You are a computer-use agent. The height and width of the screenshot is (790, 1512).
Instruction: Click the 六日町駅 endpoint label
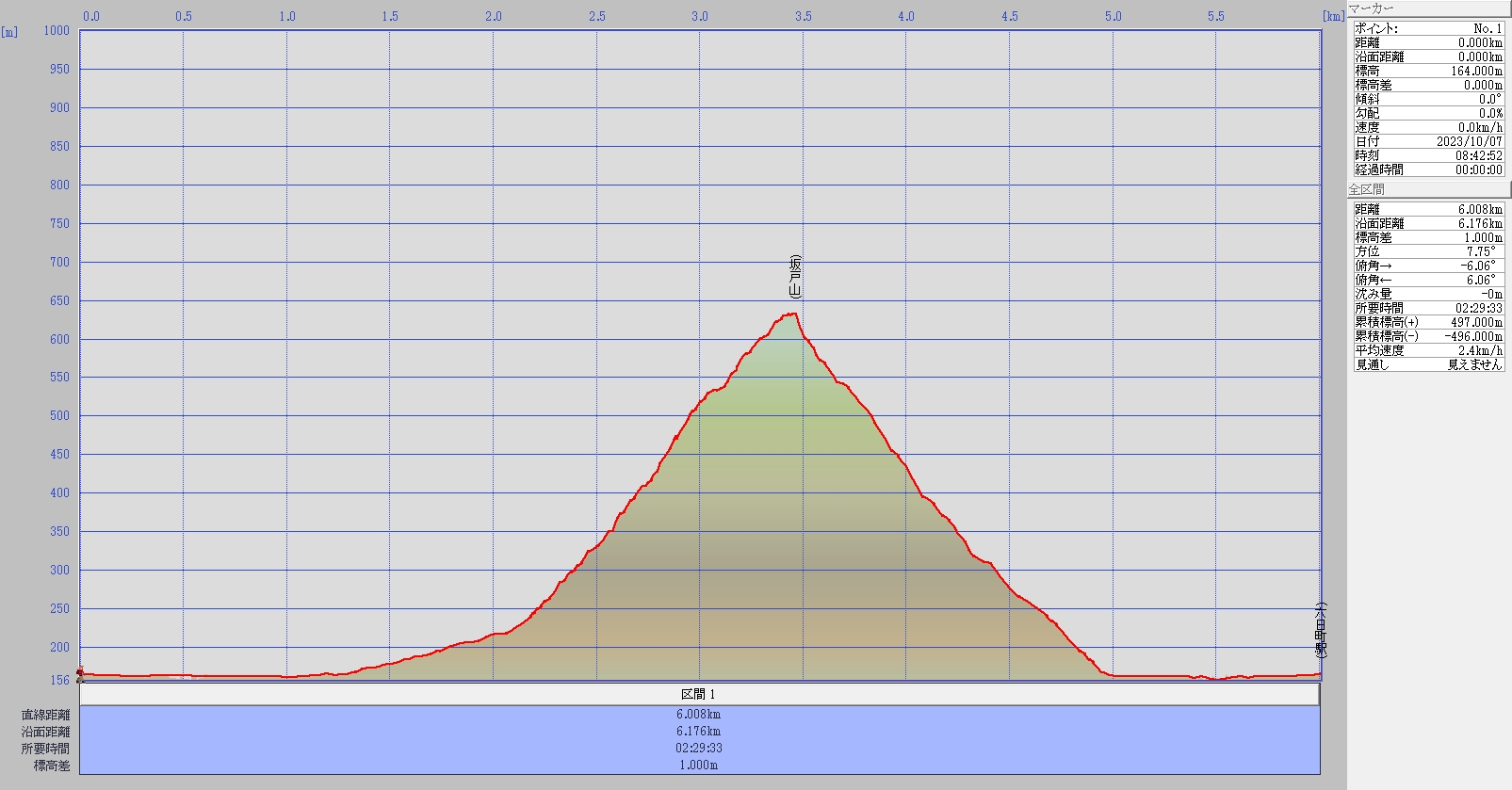(x=1321, y=630)
